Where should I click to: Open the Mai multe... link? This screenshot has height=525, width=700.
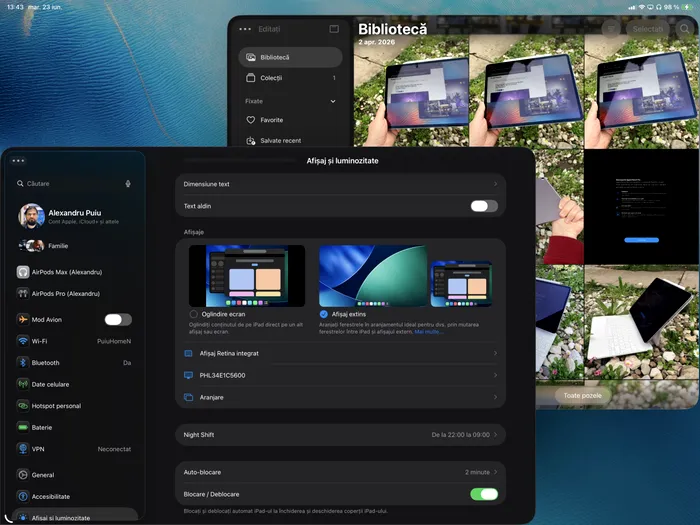[x=428, y=332]
